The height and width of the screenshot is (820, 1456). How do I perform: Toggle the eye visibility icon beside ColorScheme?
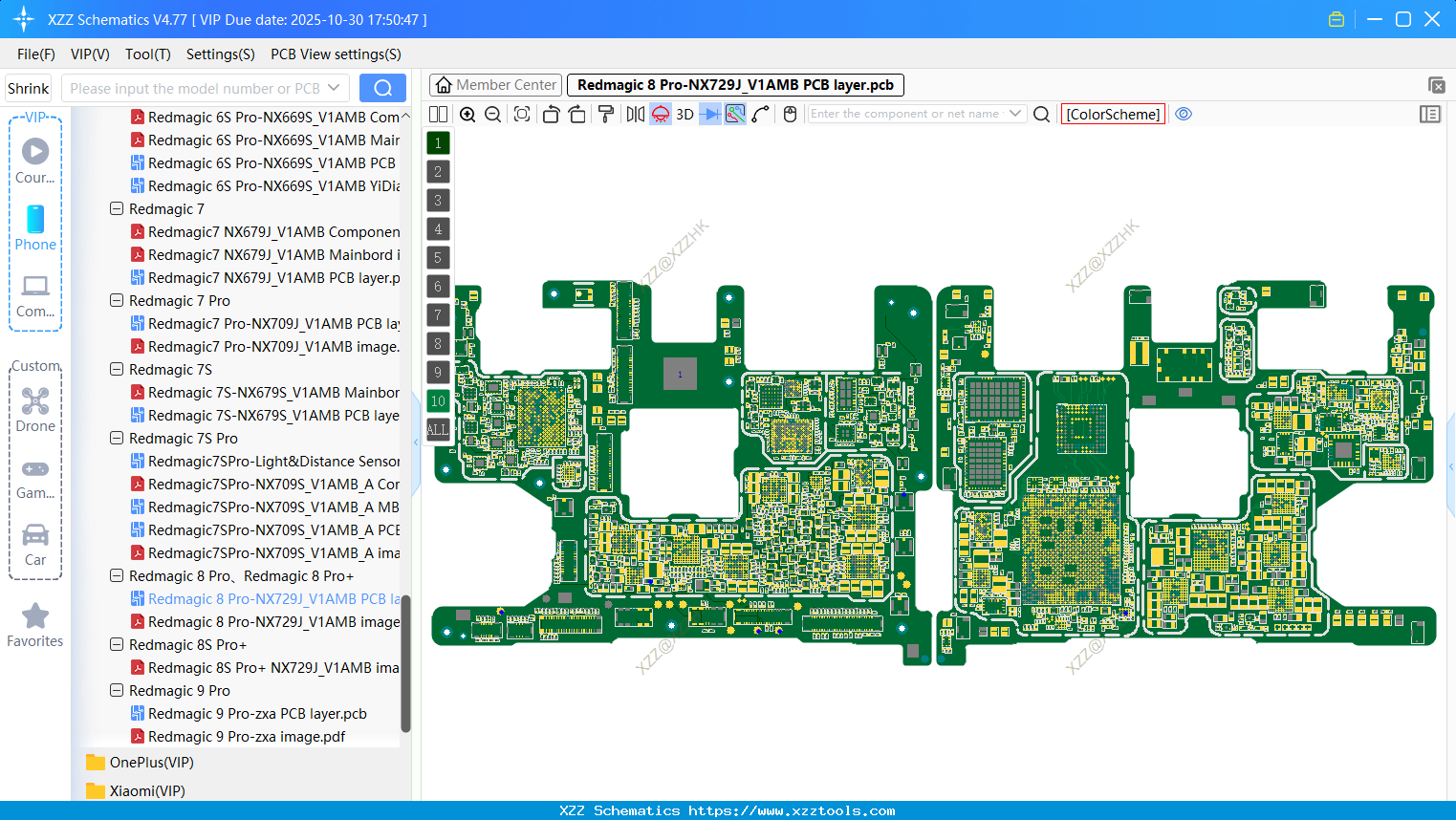click(x=1184, y=114)
